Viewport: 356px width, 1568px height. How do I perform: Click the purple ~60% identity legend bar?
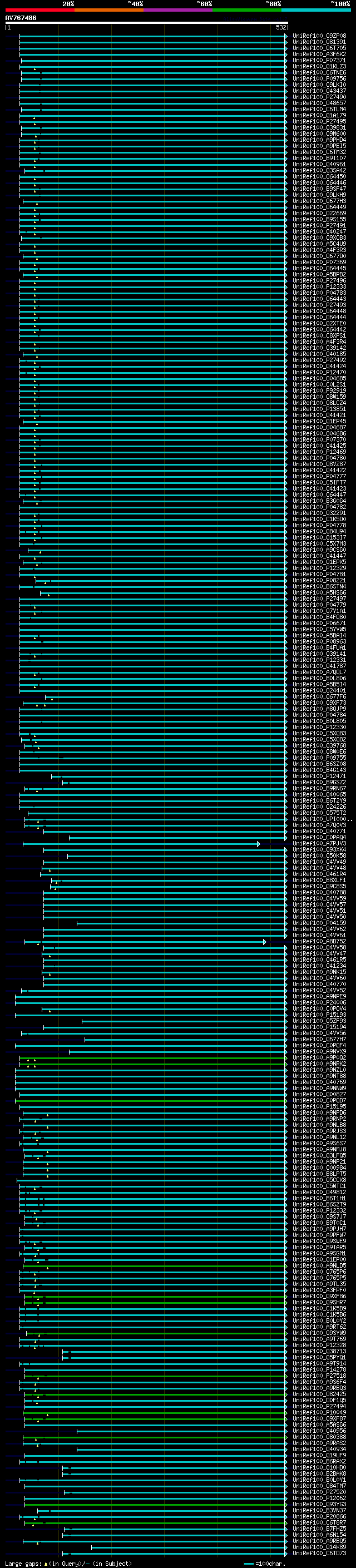[179, 11]
